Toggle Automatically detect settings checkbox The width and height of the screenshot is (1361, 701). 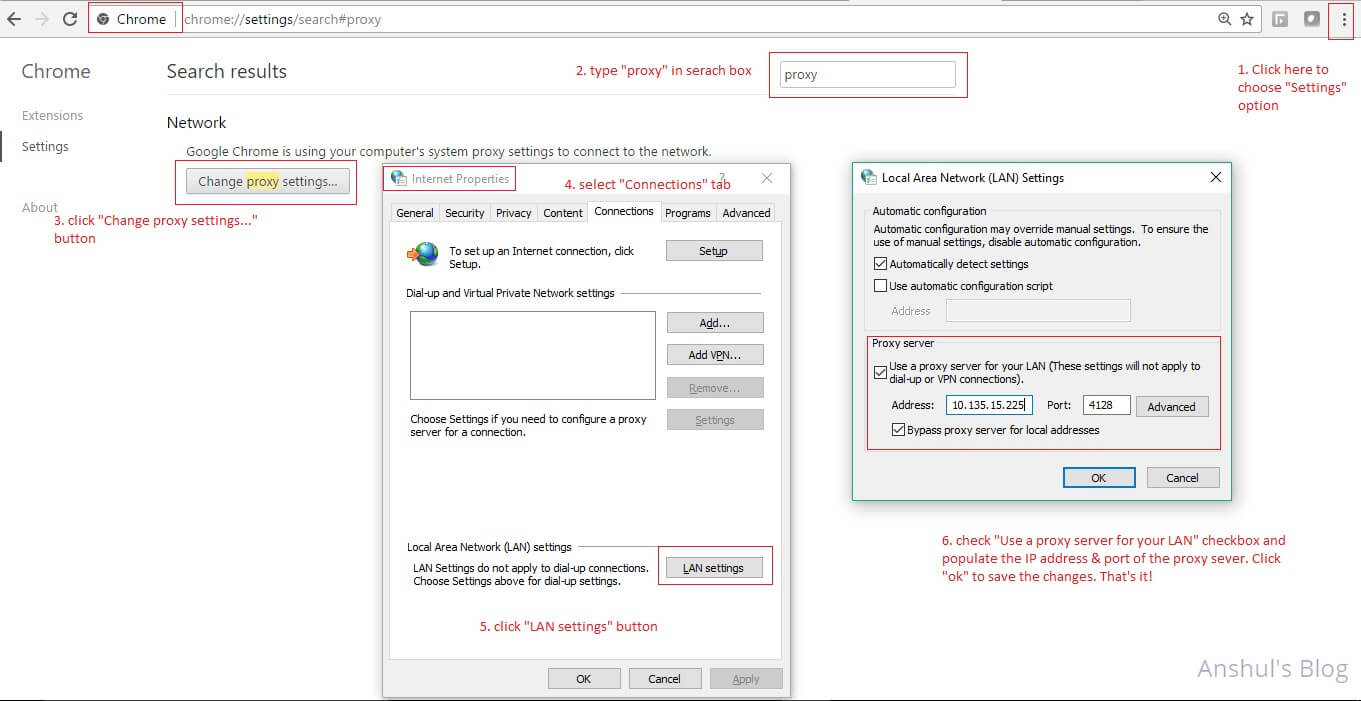(x=881, y=264)
